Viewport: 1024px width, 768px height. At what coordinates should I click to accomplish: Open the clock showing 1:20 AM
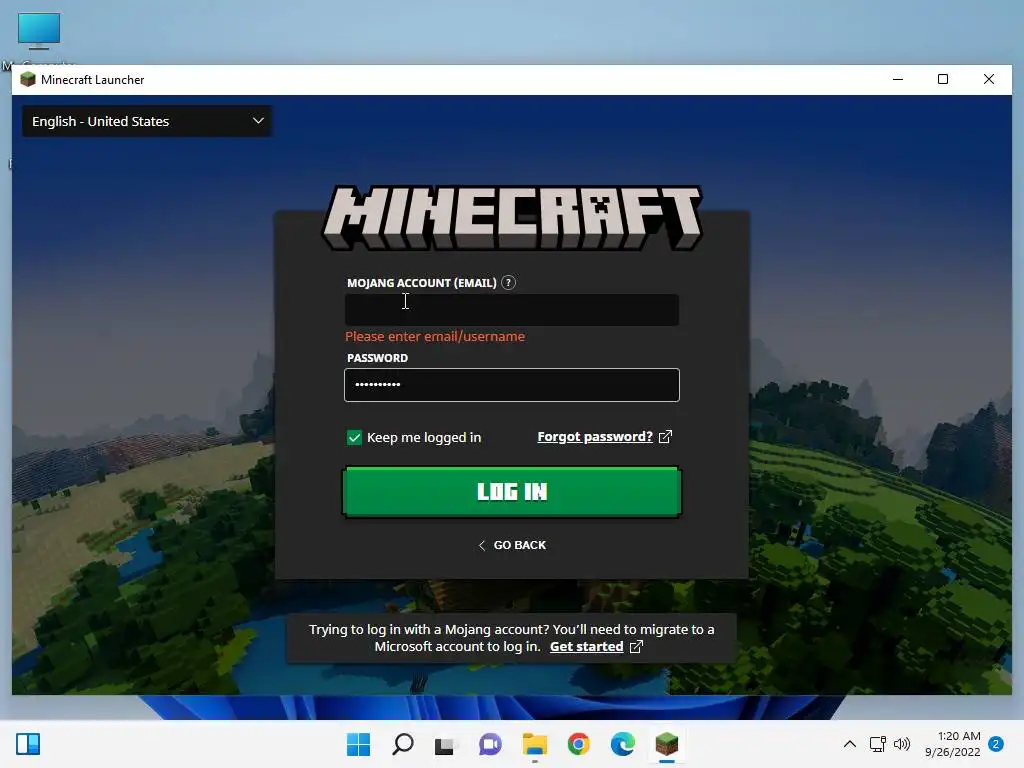[953, 744]
